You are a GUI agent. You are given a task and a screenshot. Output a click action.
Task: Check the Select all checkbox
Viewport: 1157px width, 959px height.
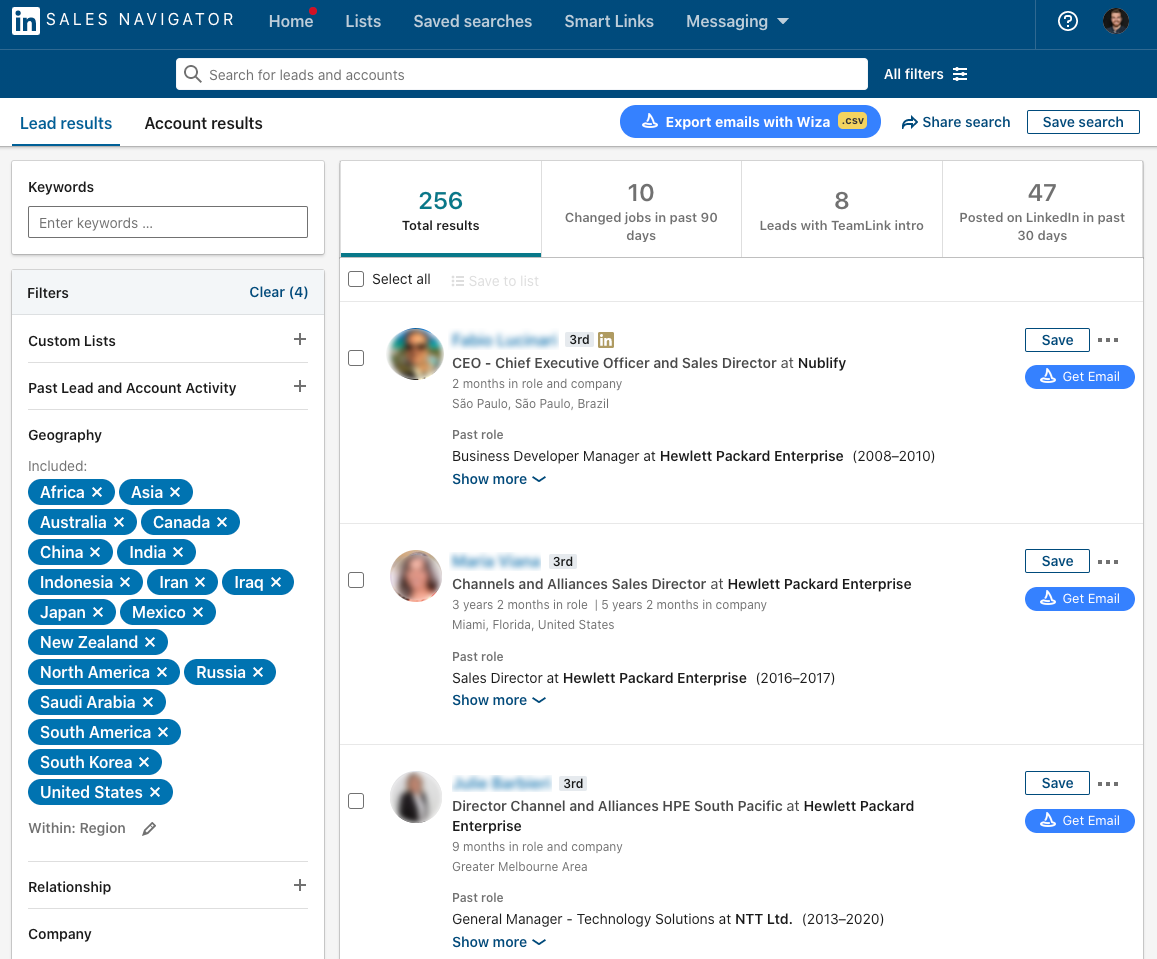[356, 279]
